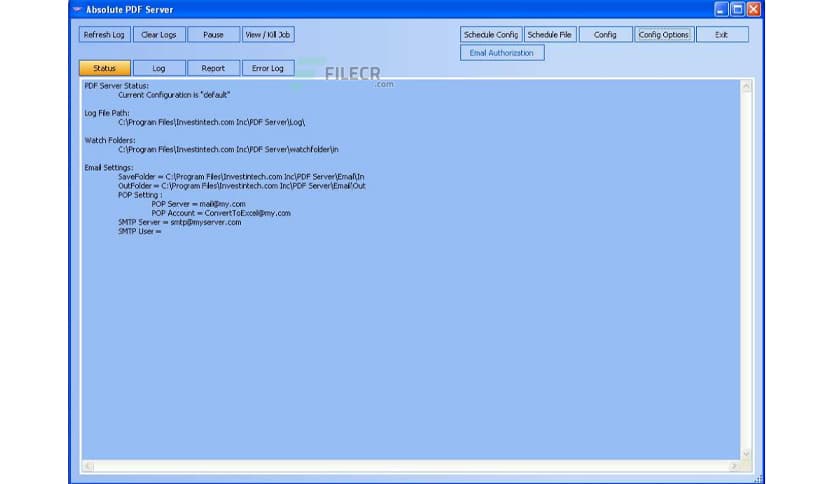836x484 pixels.
Task: Click the vertical scrollbar down arrow
Action: click(x=746, y=454)
